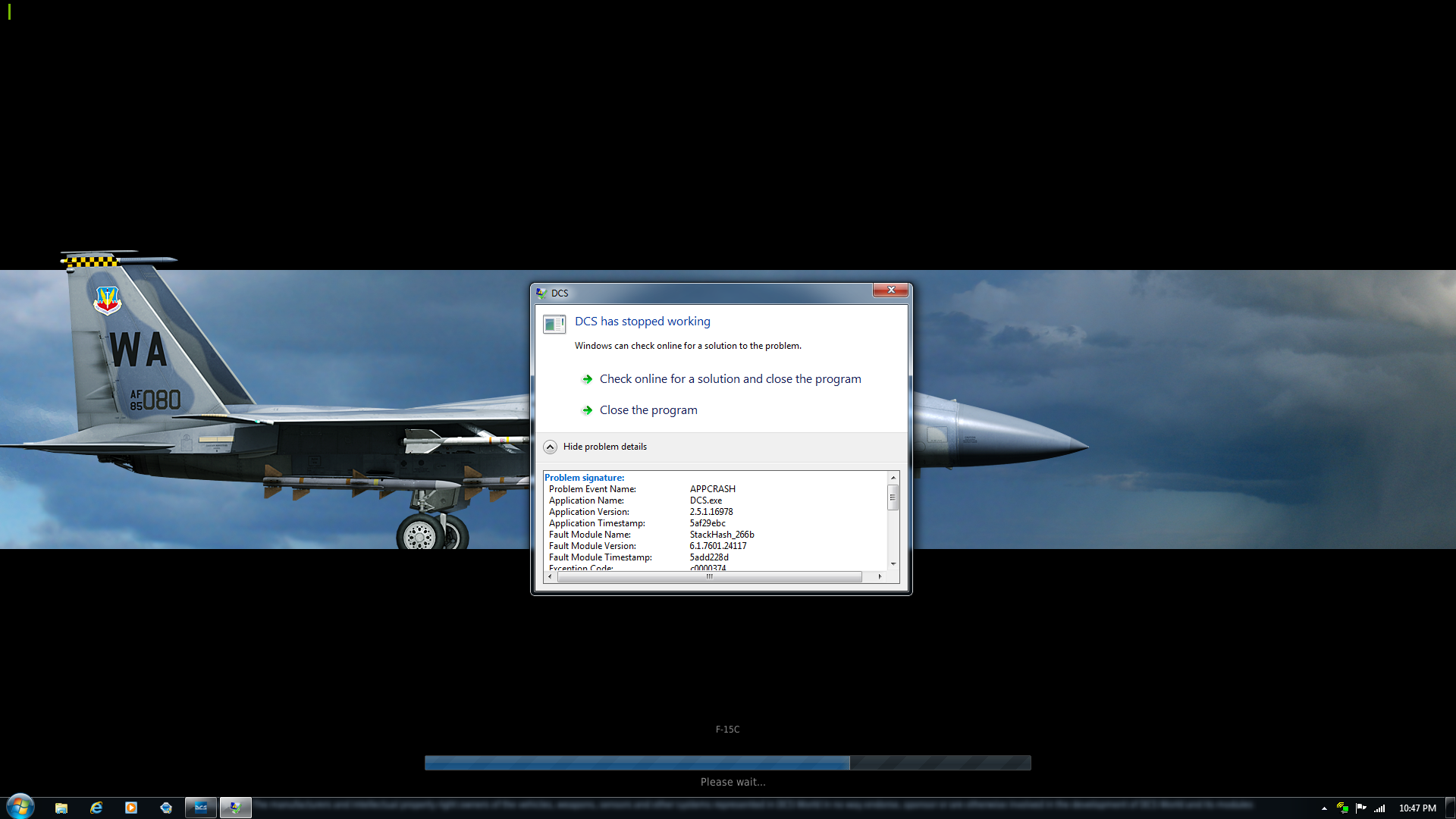
Task: Click the 'DCS has stopped working' heading
Action: click(642, 322)
